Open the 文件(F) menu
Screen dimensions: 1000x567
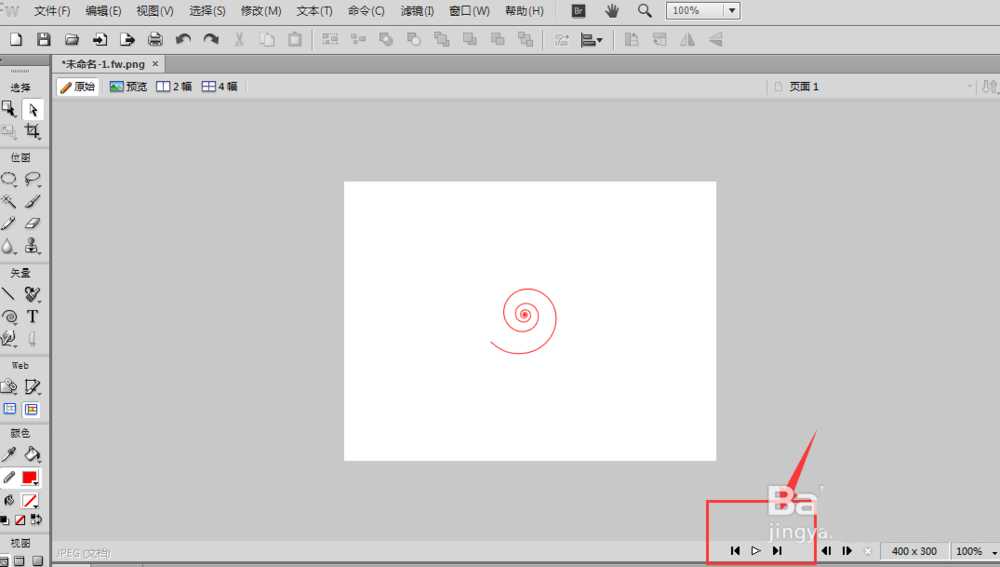pos(52,11)
